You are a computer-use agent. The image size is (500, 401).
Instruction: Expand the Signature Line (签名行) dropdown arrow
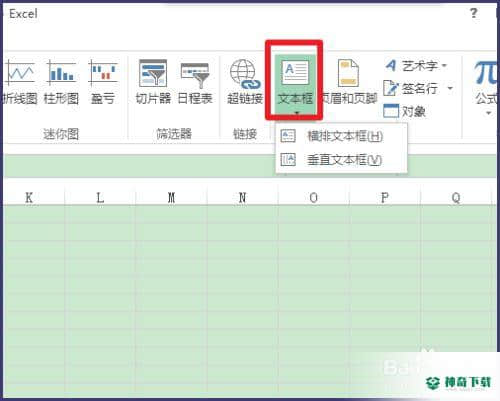[450, 88]
